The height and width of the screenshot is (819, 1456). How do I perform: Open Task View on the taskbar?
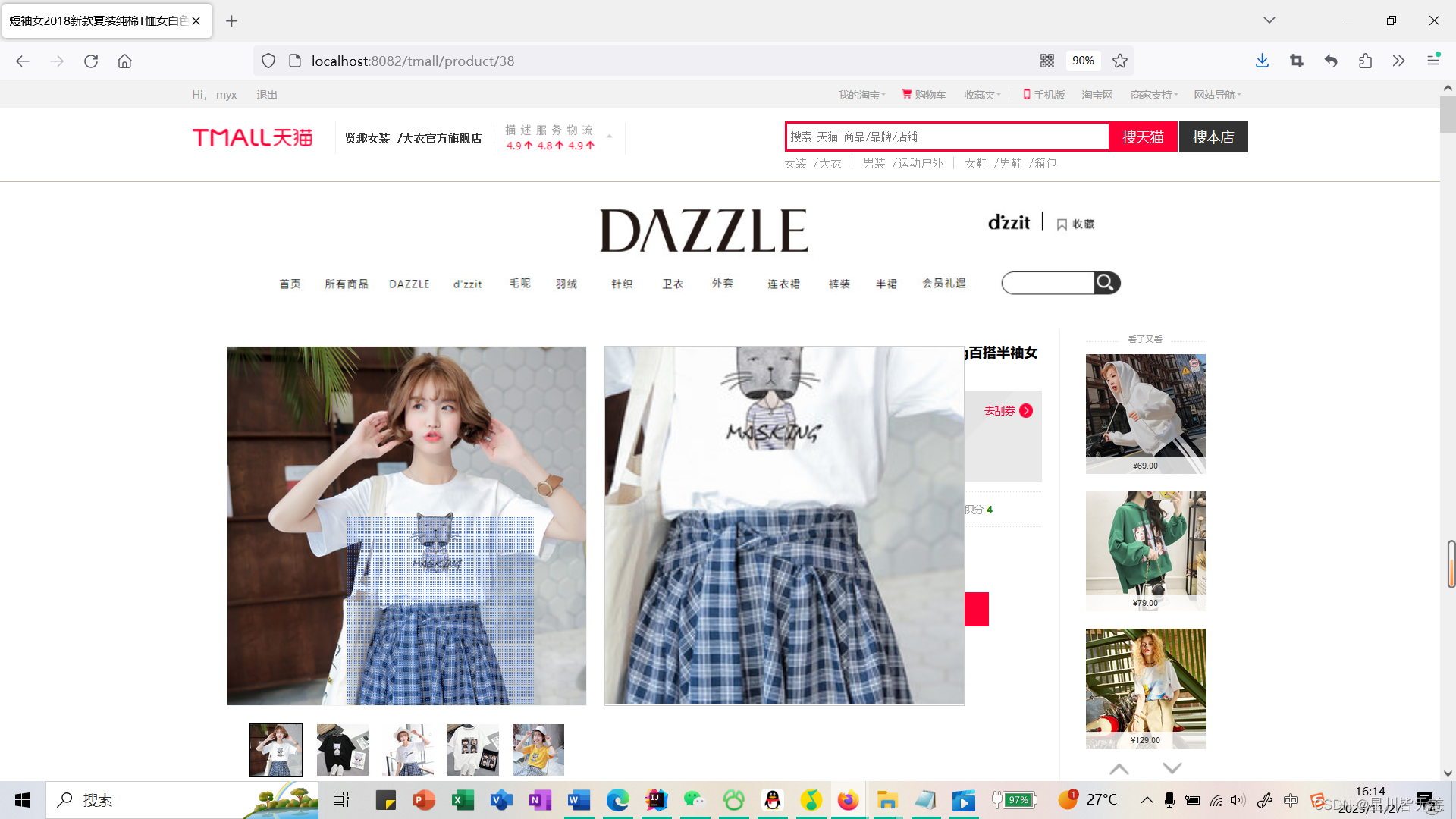tap(341, 800)
